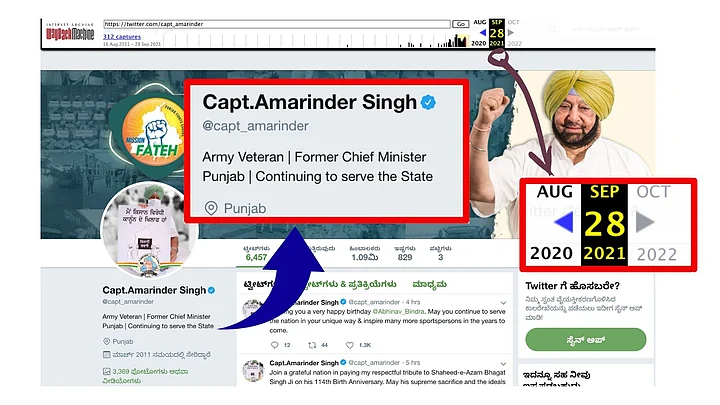Screen dimensions: 720x405
Task: Select tweets and replies tab
Action: click(349, 284)
